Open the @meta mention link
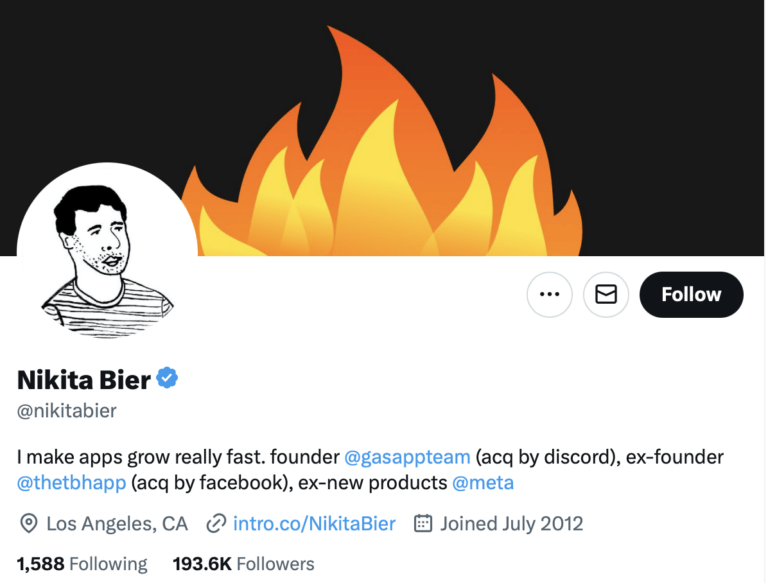The width and height of the screenshot is (768, 583). [x=483, y=483]
